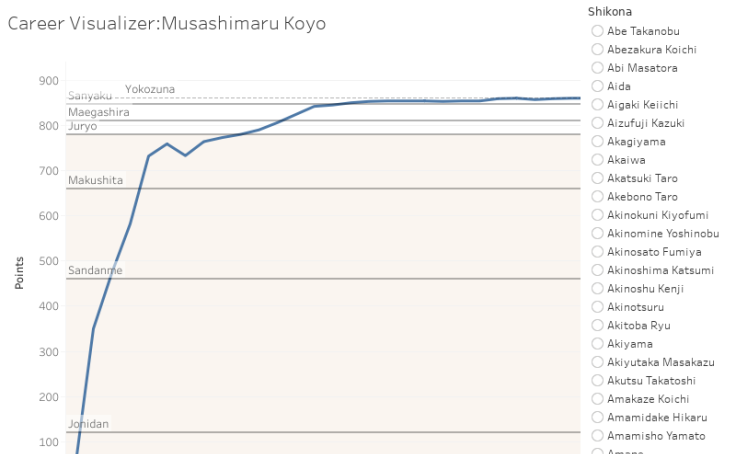
Task: Select the Amakaze Koichi option
Action: click(598, 399)
